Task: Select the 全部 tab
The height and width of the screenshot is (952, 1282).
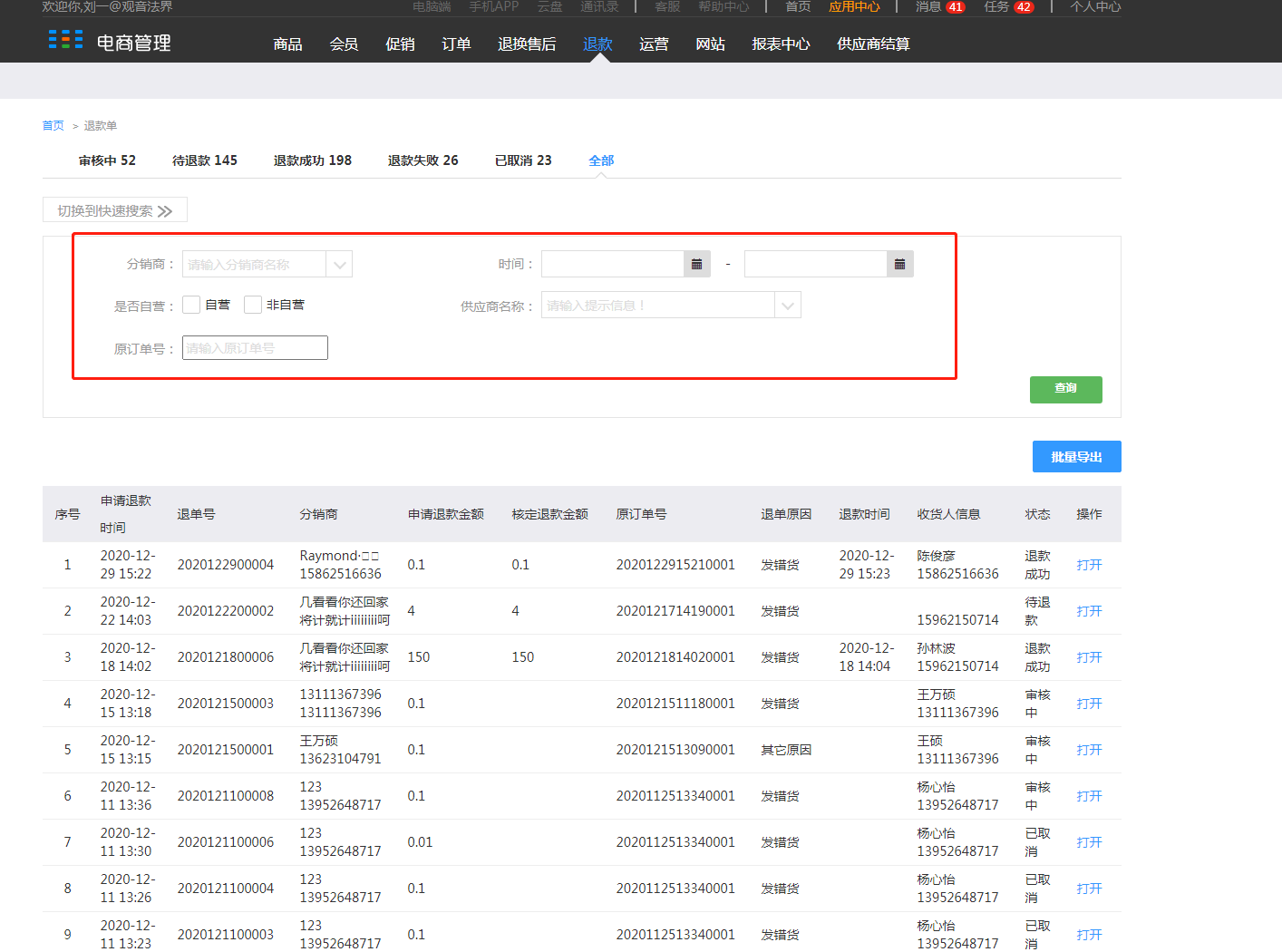Action: point(601,160)
